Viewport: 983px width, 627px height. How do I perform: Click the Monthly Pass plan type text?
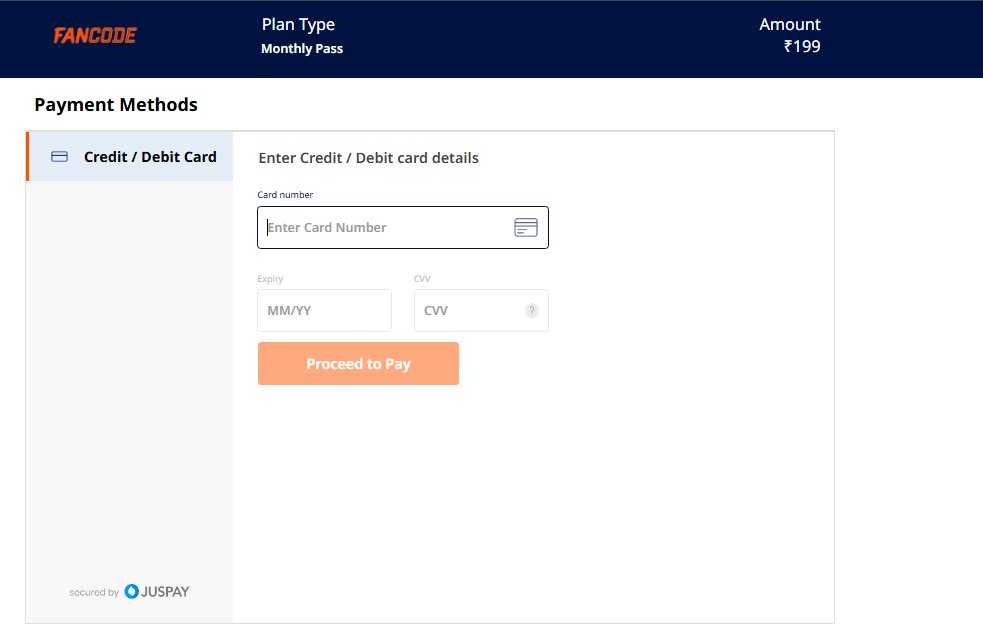pyautogui.click(x=302, y=49)
